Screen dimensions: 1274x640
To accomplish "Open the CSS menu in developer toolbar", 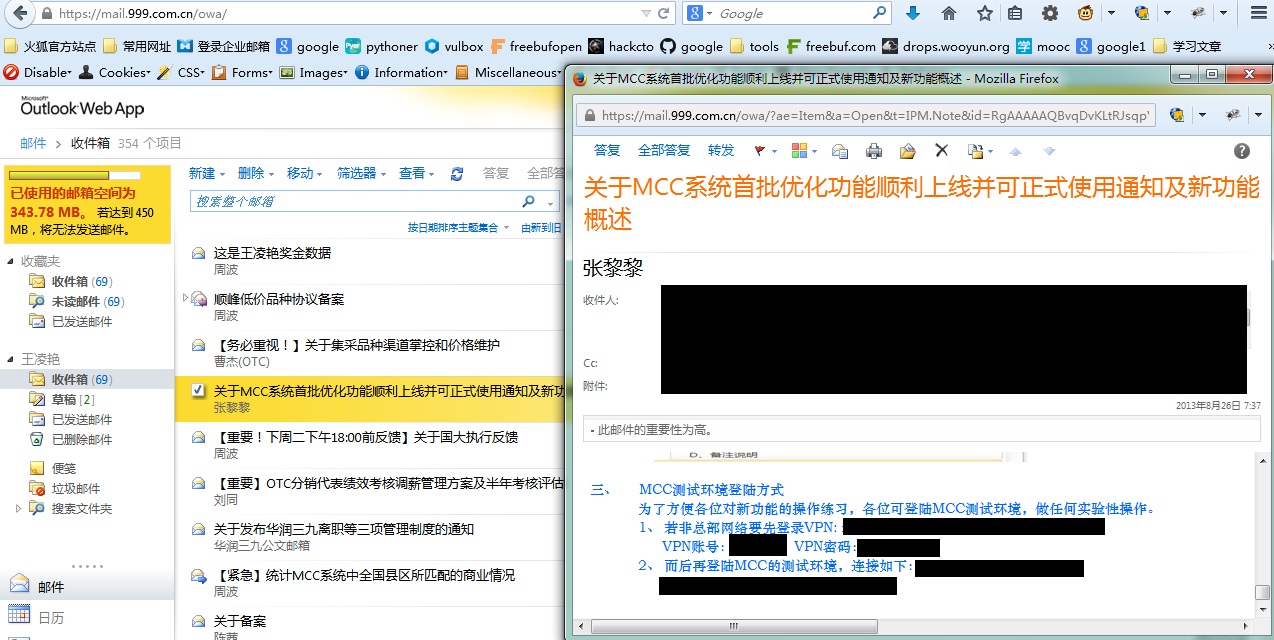I will click(x=183, y=72).
